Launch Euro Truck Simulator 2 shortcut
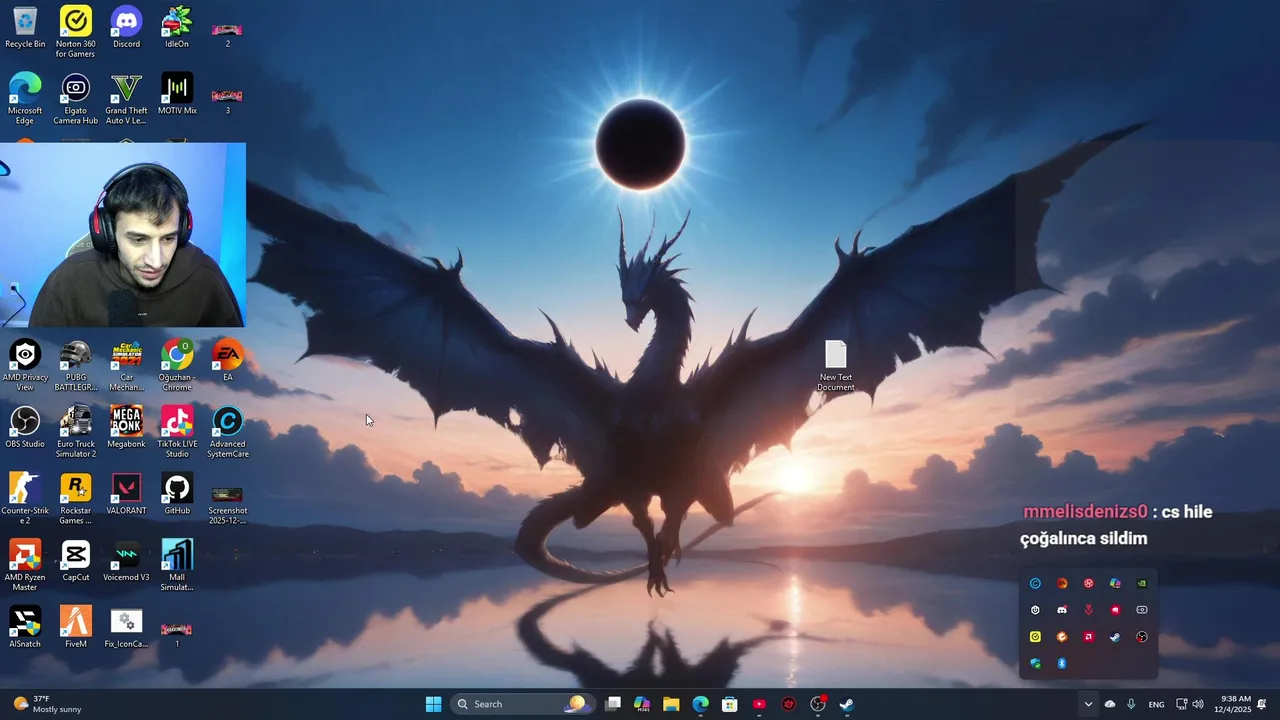Screen dimensions: 1280x720 tap(75, 432)
